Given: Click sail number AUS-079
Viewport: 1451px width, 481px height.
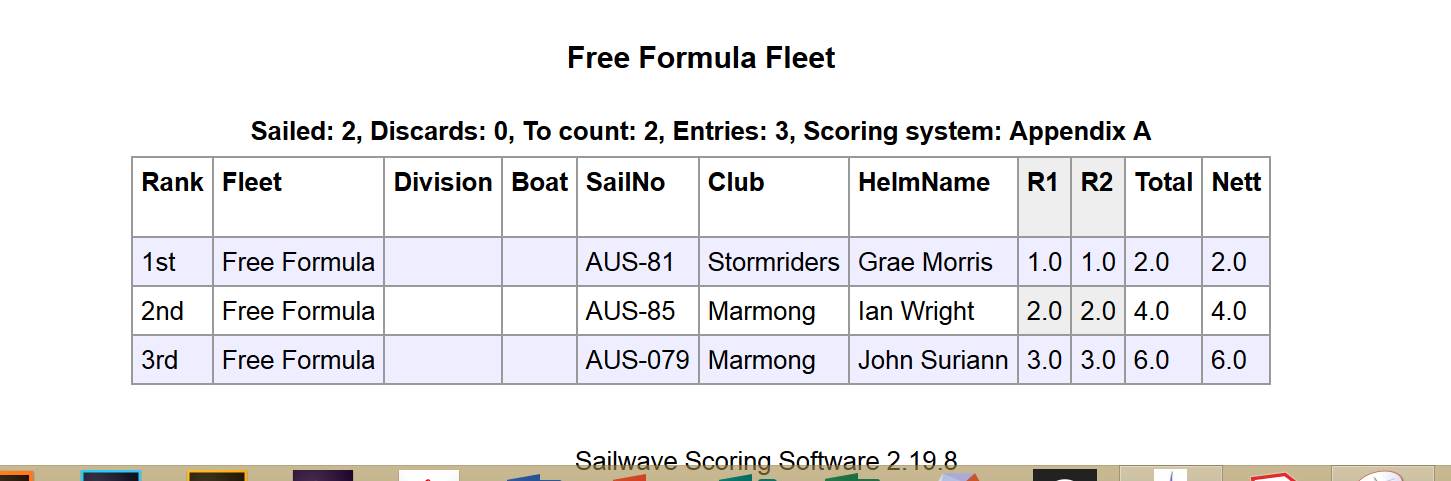Looking at the screenshot, I should [637, 360].
